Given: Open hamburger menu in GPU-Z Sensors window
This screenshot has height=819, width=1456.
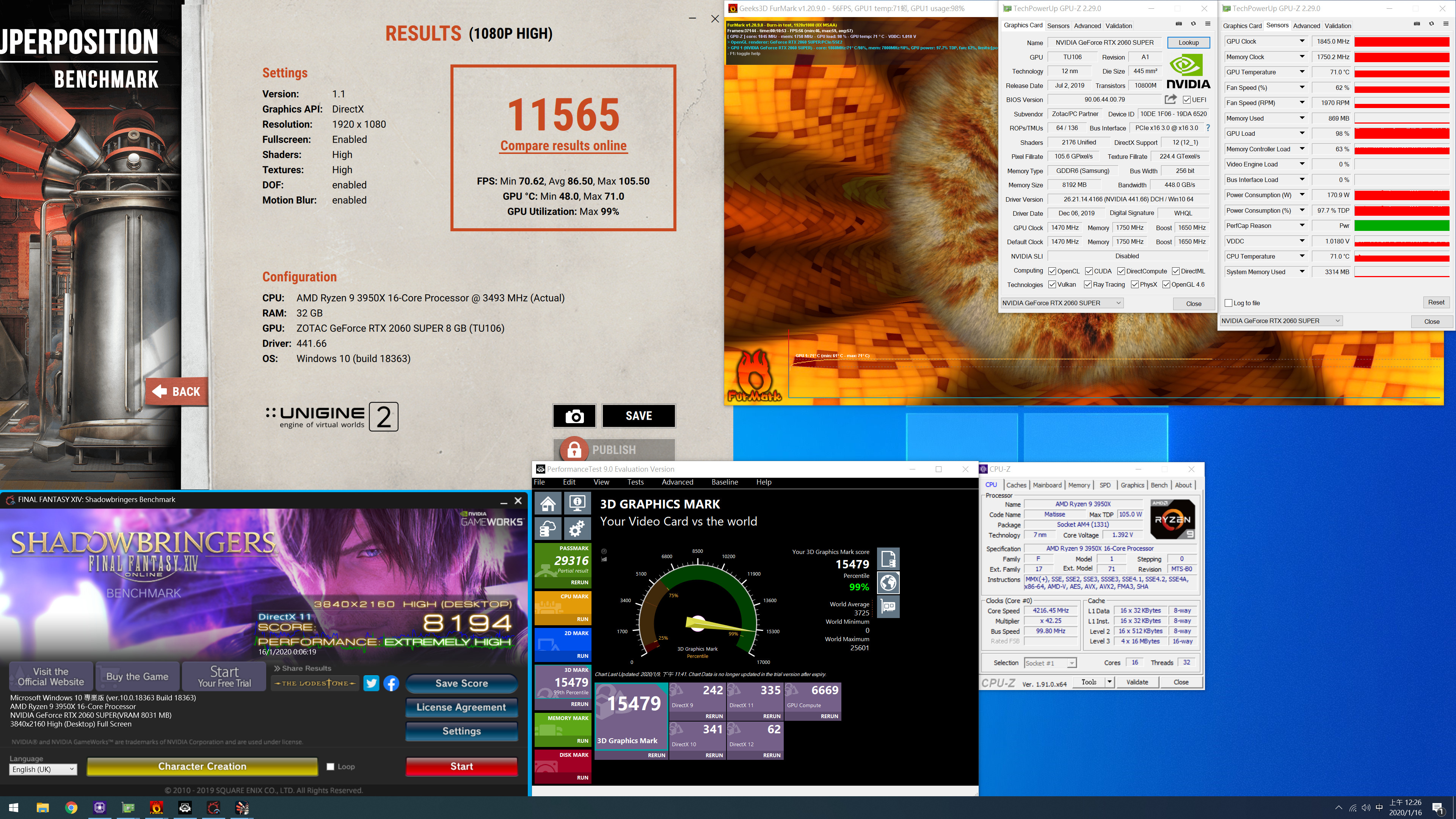Looking at the screenshot, I should (x=1446, y=24).
